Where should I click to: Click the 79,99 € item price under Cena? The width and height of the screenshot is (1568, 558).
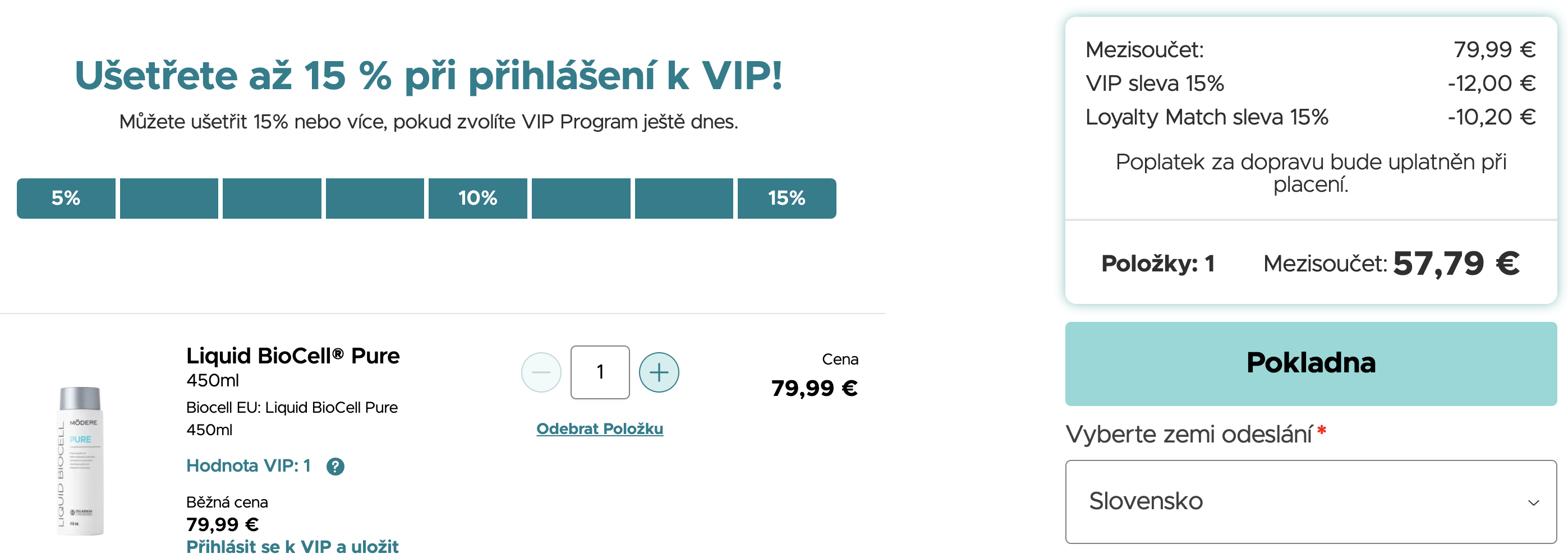[x=815, y=388]
